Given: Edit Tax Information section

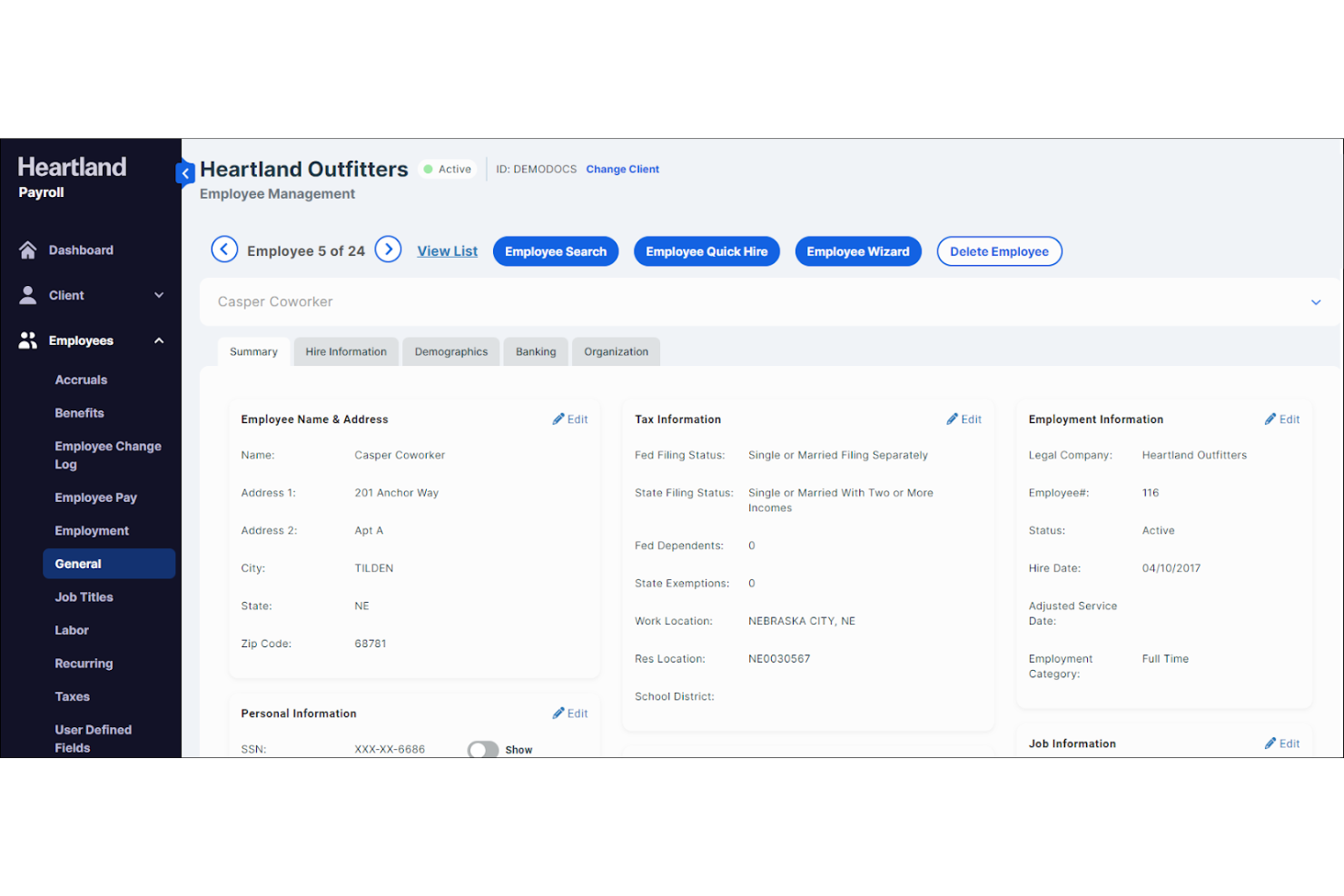Looking at the screenshot, I should 964,419.
